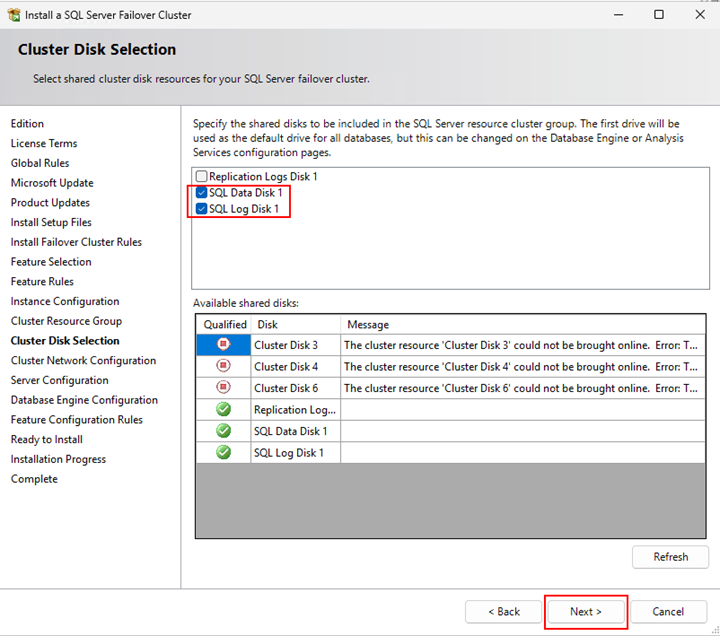Click the Disk column header

296,324
